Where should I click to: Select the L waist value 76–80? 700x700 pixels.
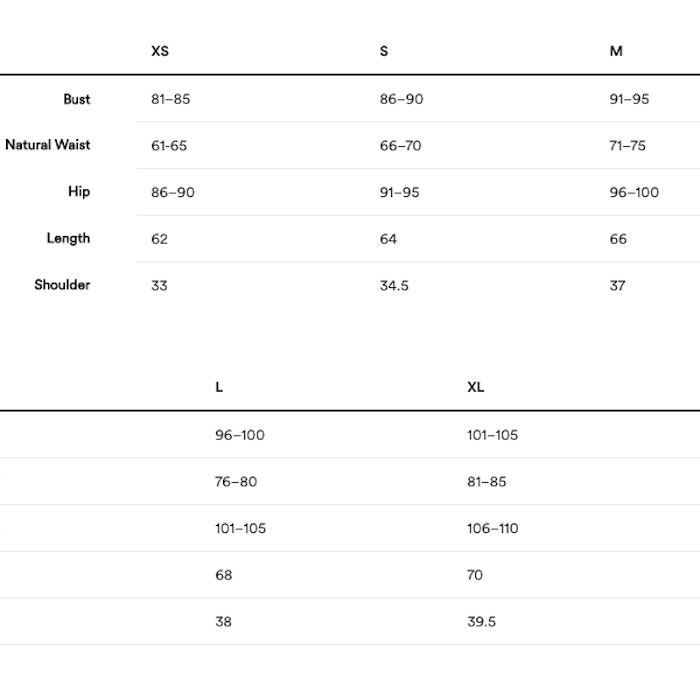236,482
